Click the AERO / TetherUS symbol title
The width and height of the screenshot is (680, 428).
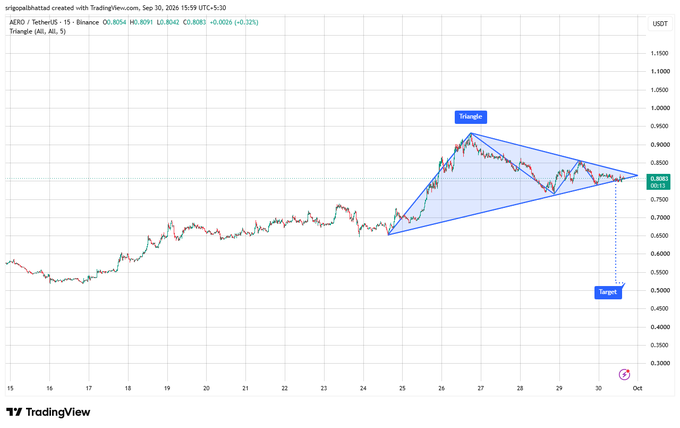coord(54,22)
